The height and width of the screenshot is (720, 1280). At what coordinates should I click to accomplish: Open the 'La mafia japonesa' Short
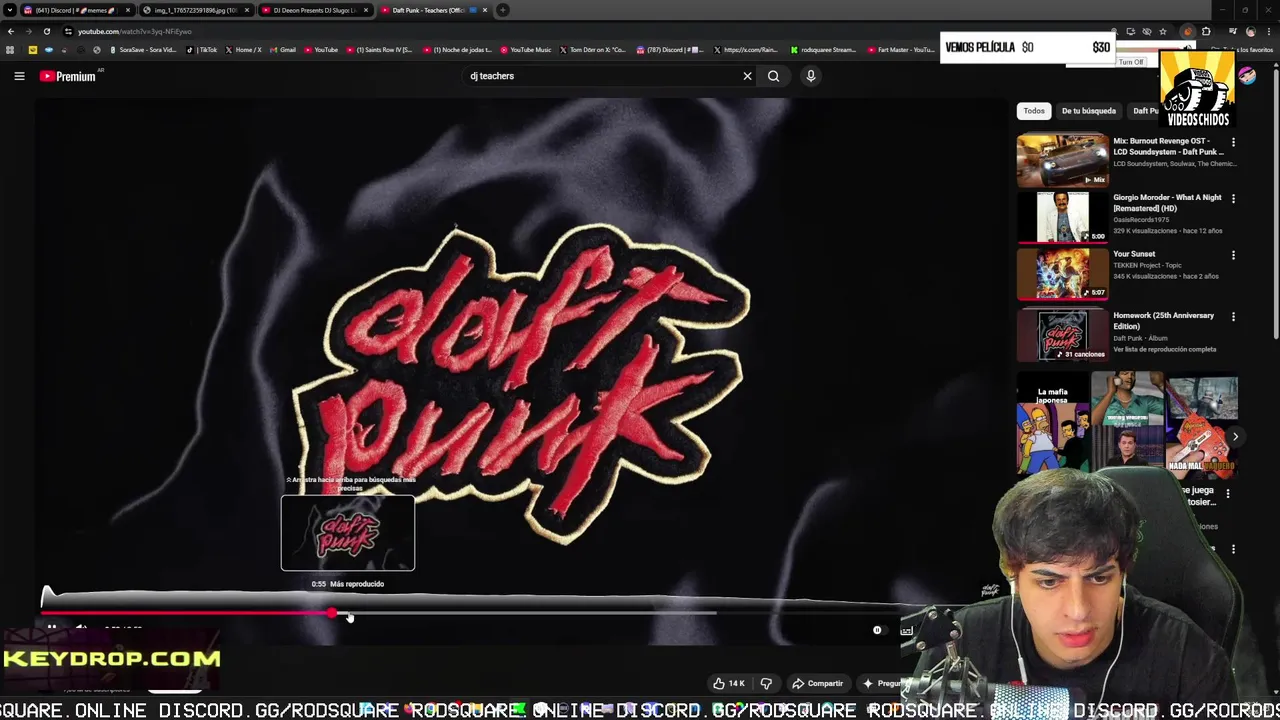click(1052, 425)
